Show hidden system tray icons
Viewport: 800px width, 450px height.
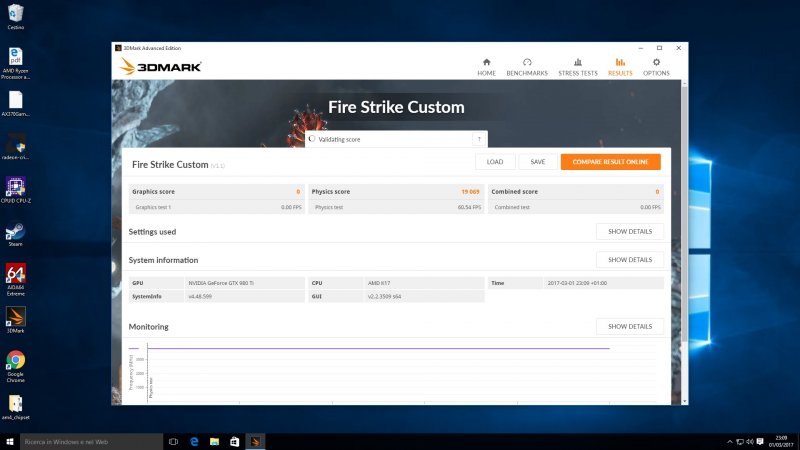point(730,442)
